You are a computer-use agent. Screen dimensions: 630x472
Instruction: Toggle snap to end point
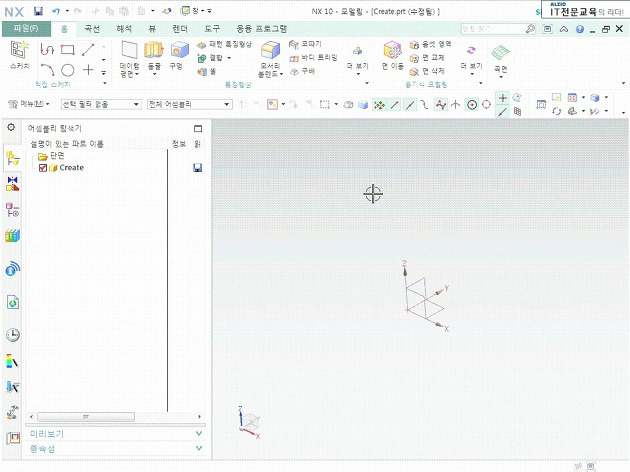[x=395, y=105]
